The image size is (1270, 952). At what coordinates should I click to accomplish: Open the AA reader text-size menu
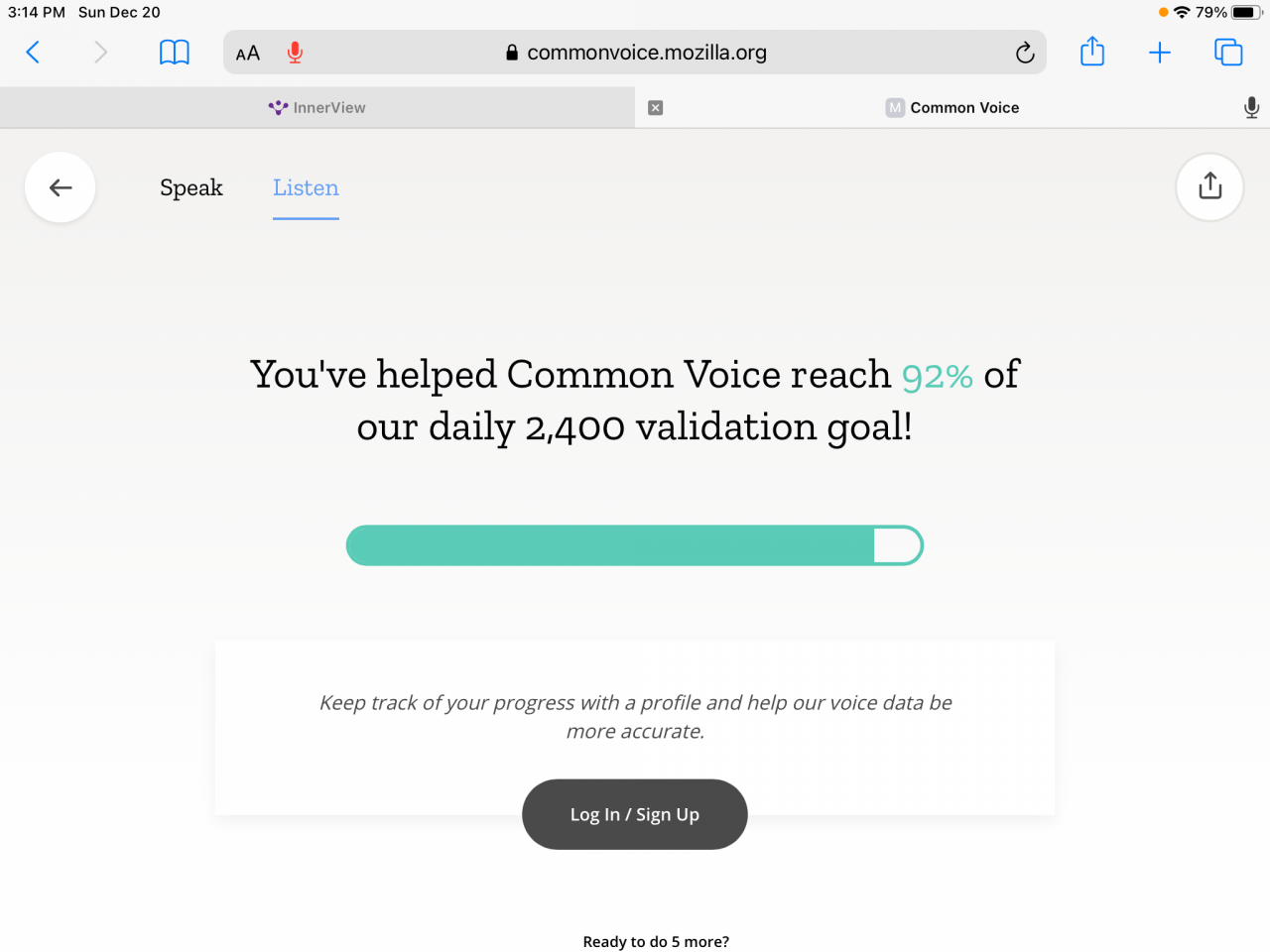click(x=248, y=54)
